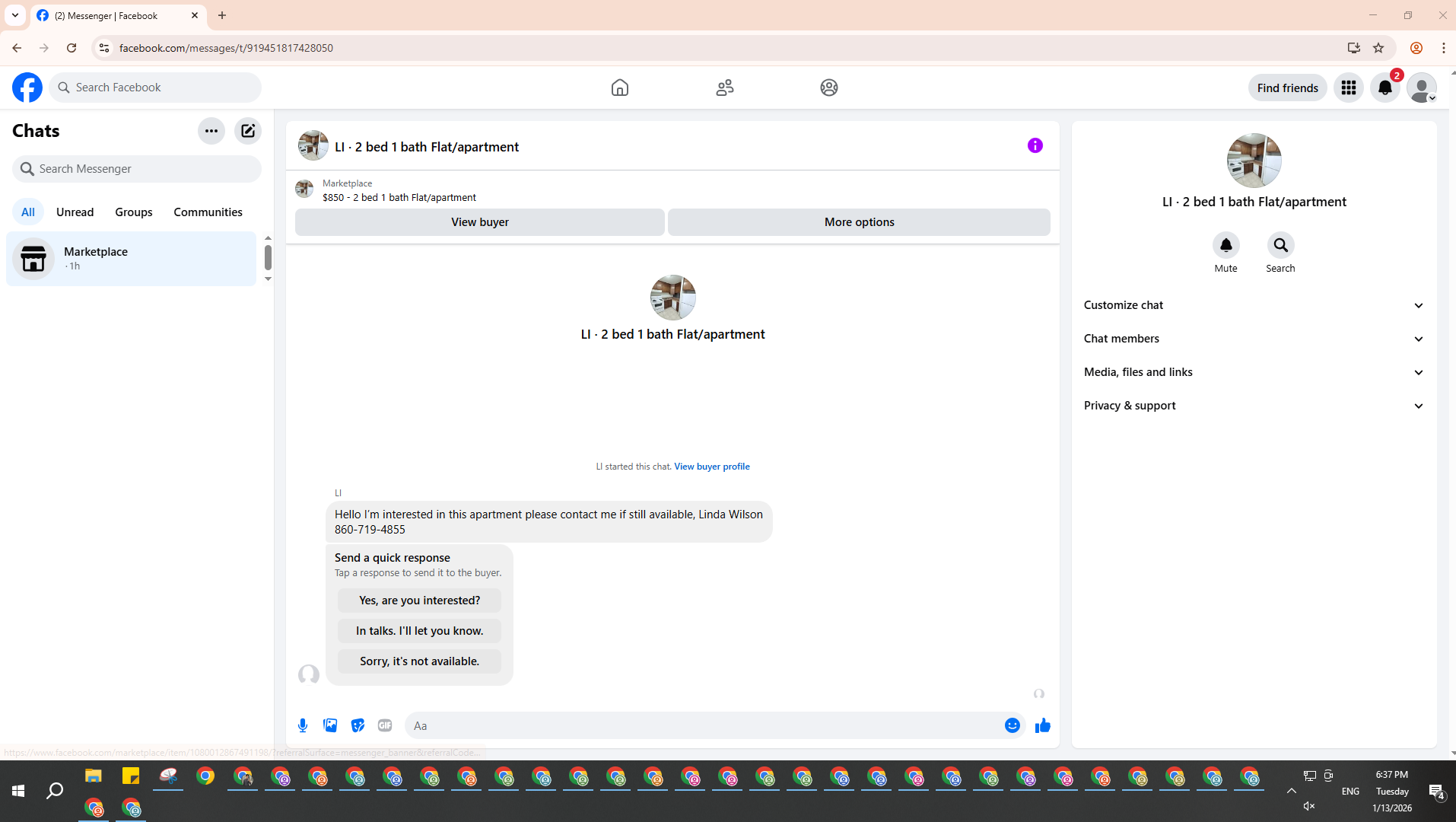
Task: Open Chats options three-dot menu
Action: (x=211, y=131)
